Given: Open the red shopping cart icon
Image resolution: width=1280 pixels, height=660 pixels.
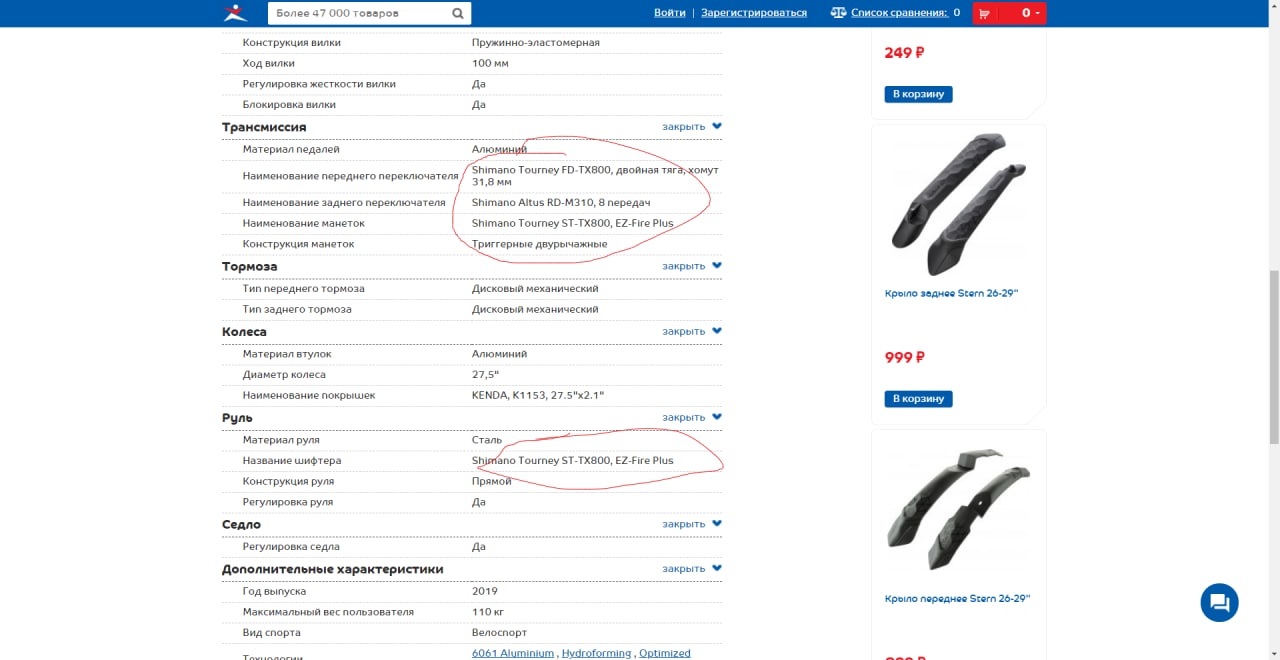Looking at the screenshot, I should (986, 13).
